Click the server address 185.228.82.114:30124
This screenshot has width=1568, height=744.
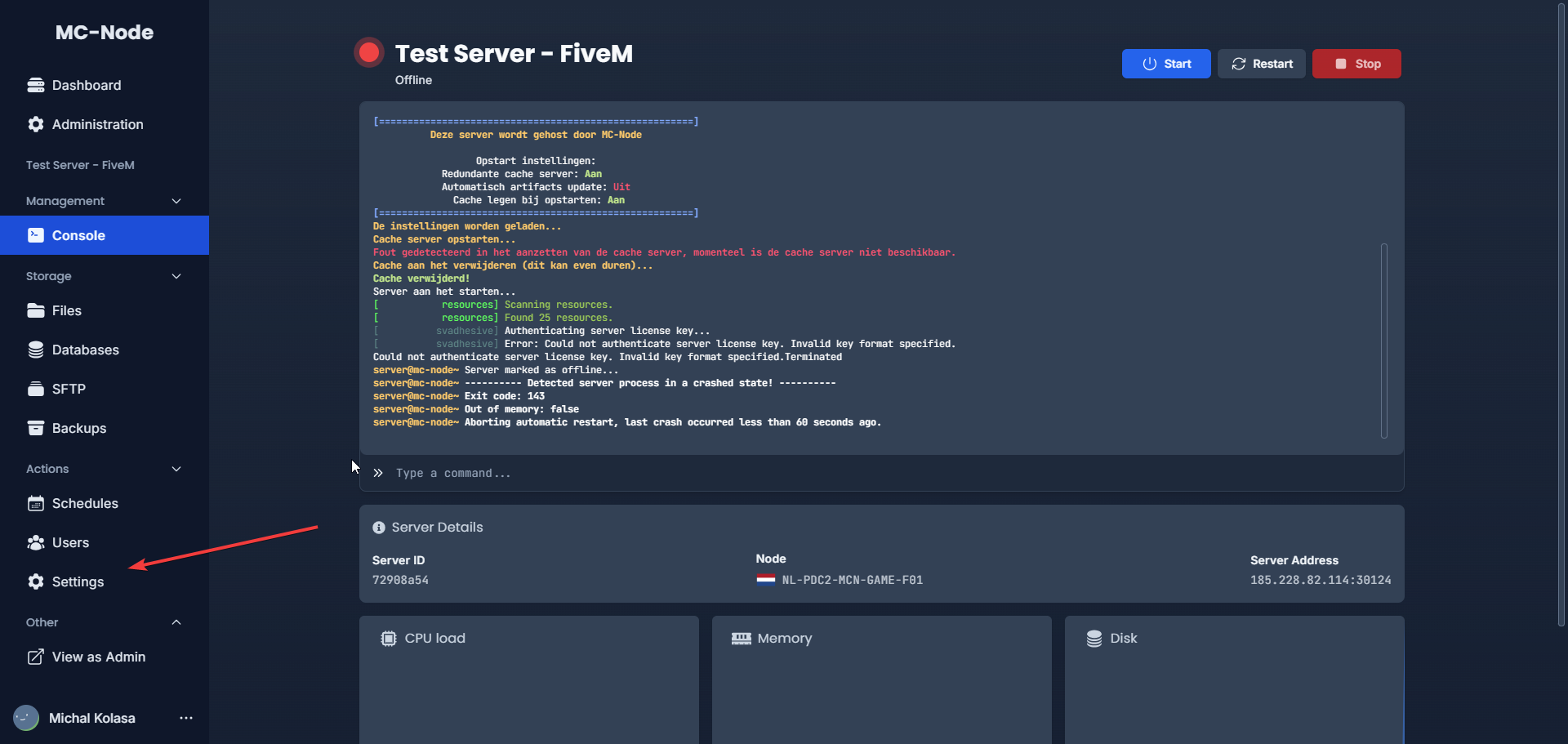point(1321,580)
